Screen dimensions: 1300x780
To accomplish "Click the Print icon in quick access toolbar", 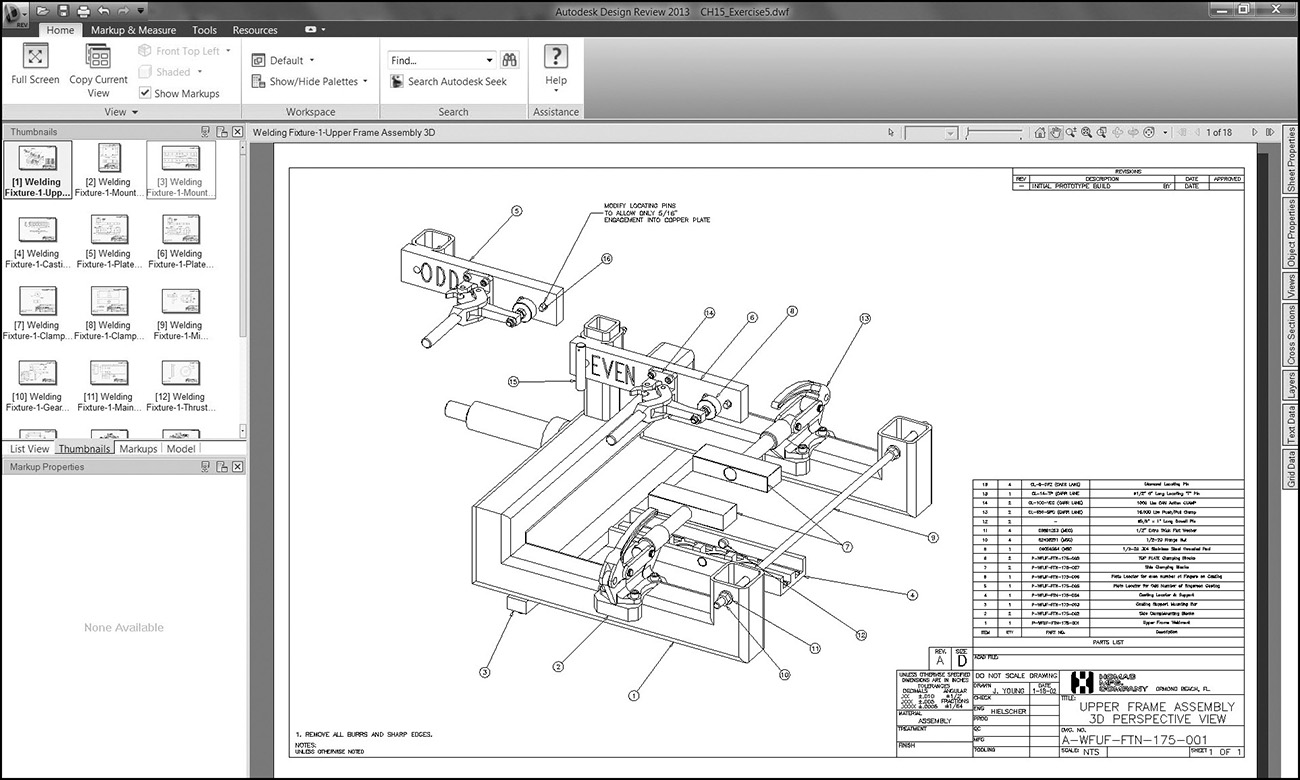I will (82, 10).
